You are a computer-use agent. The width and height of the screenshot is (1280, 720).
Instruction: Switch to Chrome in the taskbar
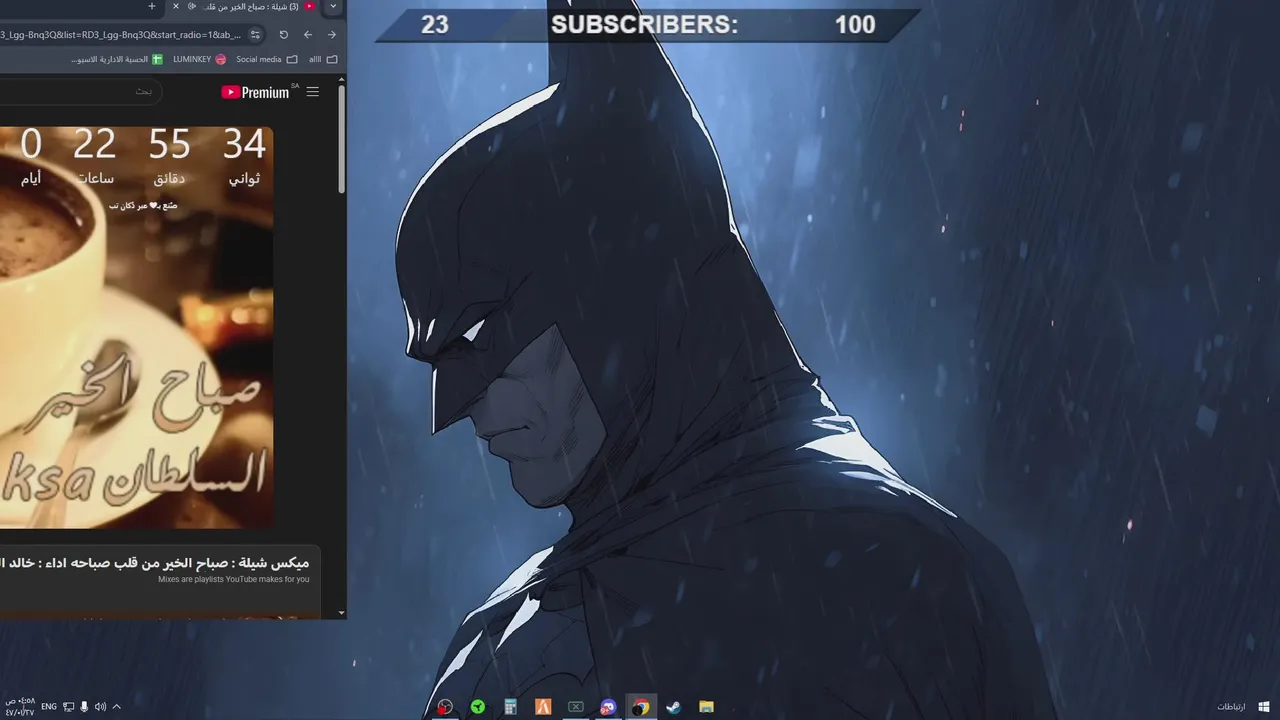point(641,707)
